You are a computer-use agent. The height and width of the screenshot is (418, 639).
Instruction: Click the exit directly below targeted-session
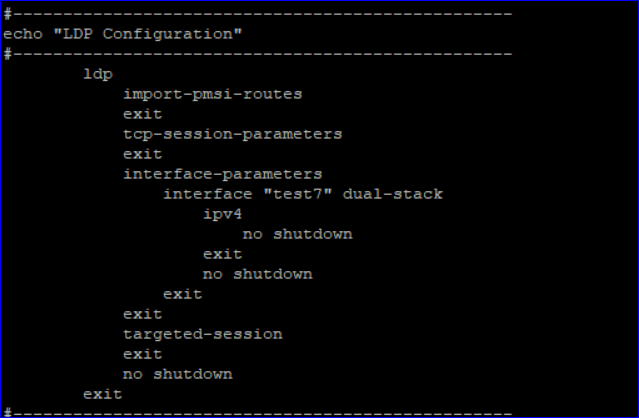[x=142, y=354]
